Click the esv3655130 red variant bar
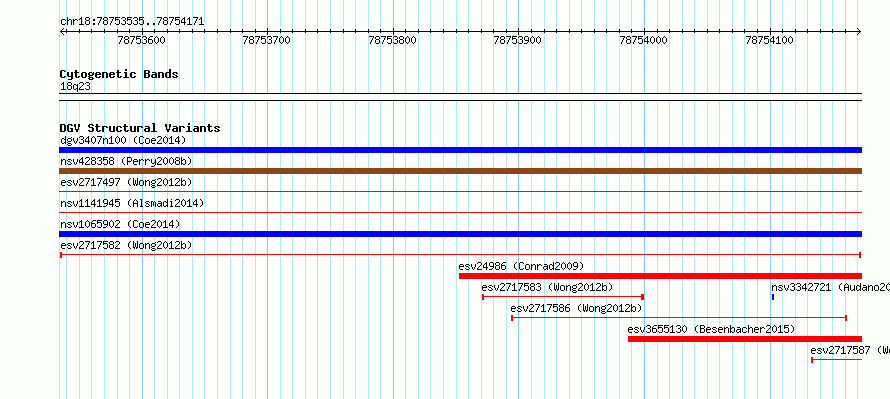 [745, 339]
